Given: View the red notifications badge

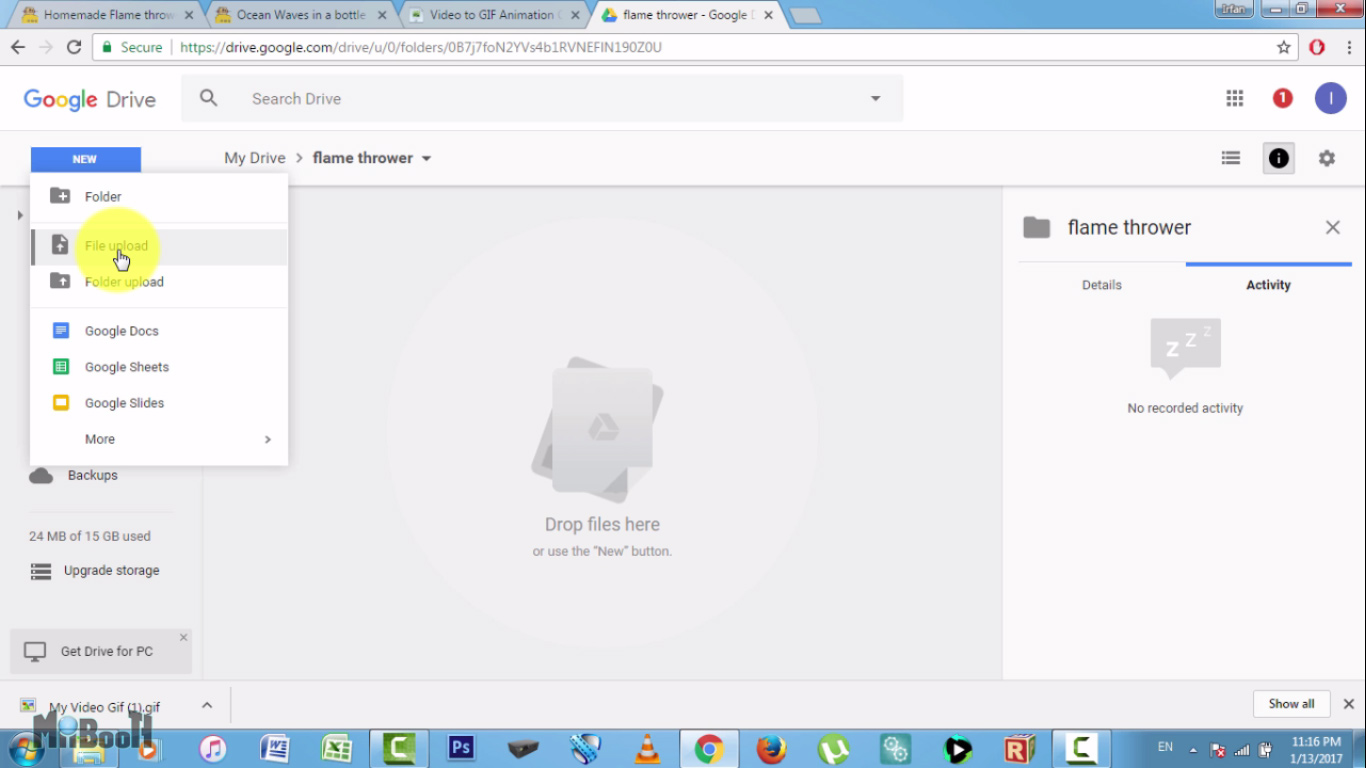Looking at the screenshot, I should click(x=1282, y=98).
